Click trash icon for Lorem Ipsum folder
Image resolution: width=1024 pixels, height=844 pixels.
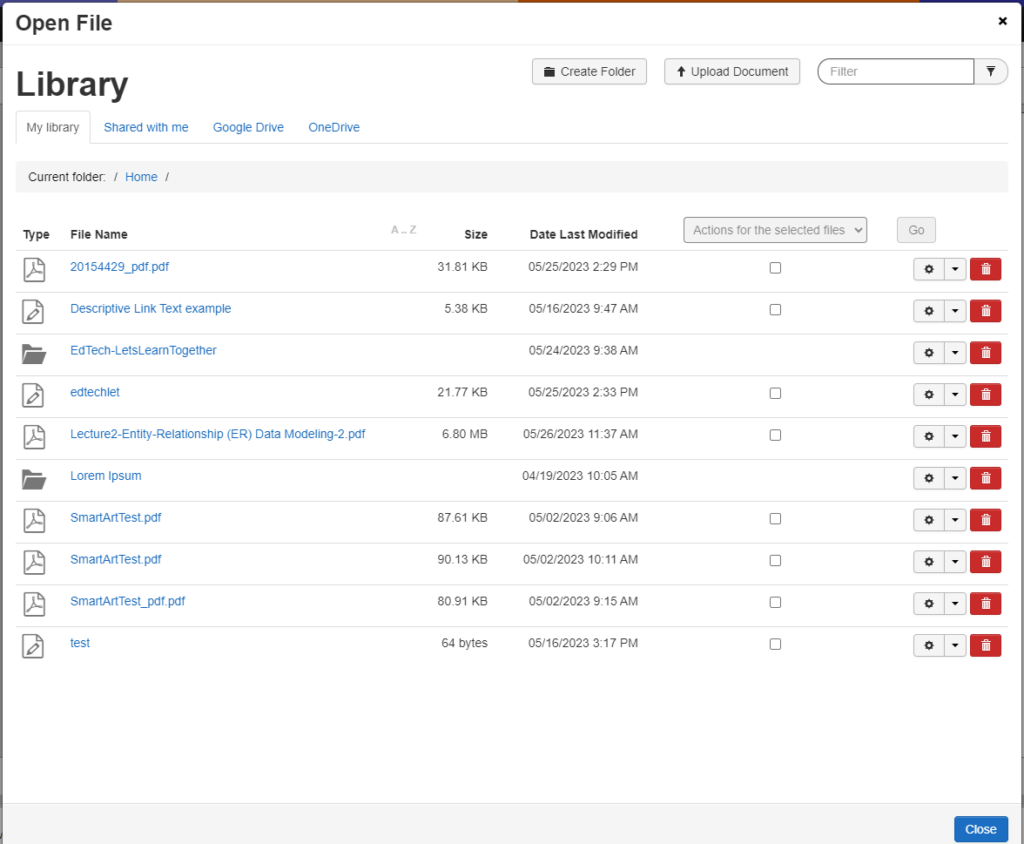[x=985, y=479]
